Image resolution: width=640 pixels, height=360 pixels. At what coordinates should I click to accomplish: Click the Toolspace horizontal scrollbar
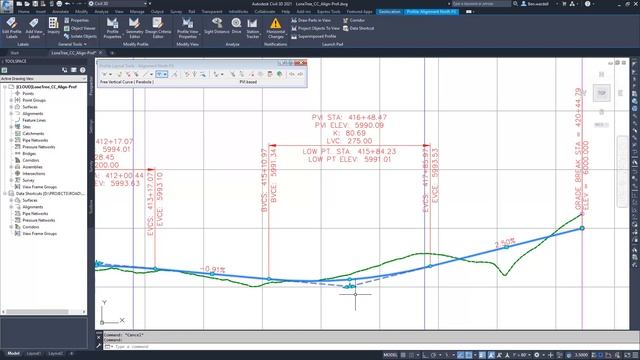pos(37,312)
